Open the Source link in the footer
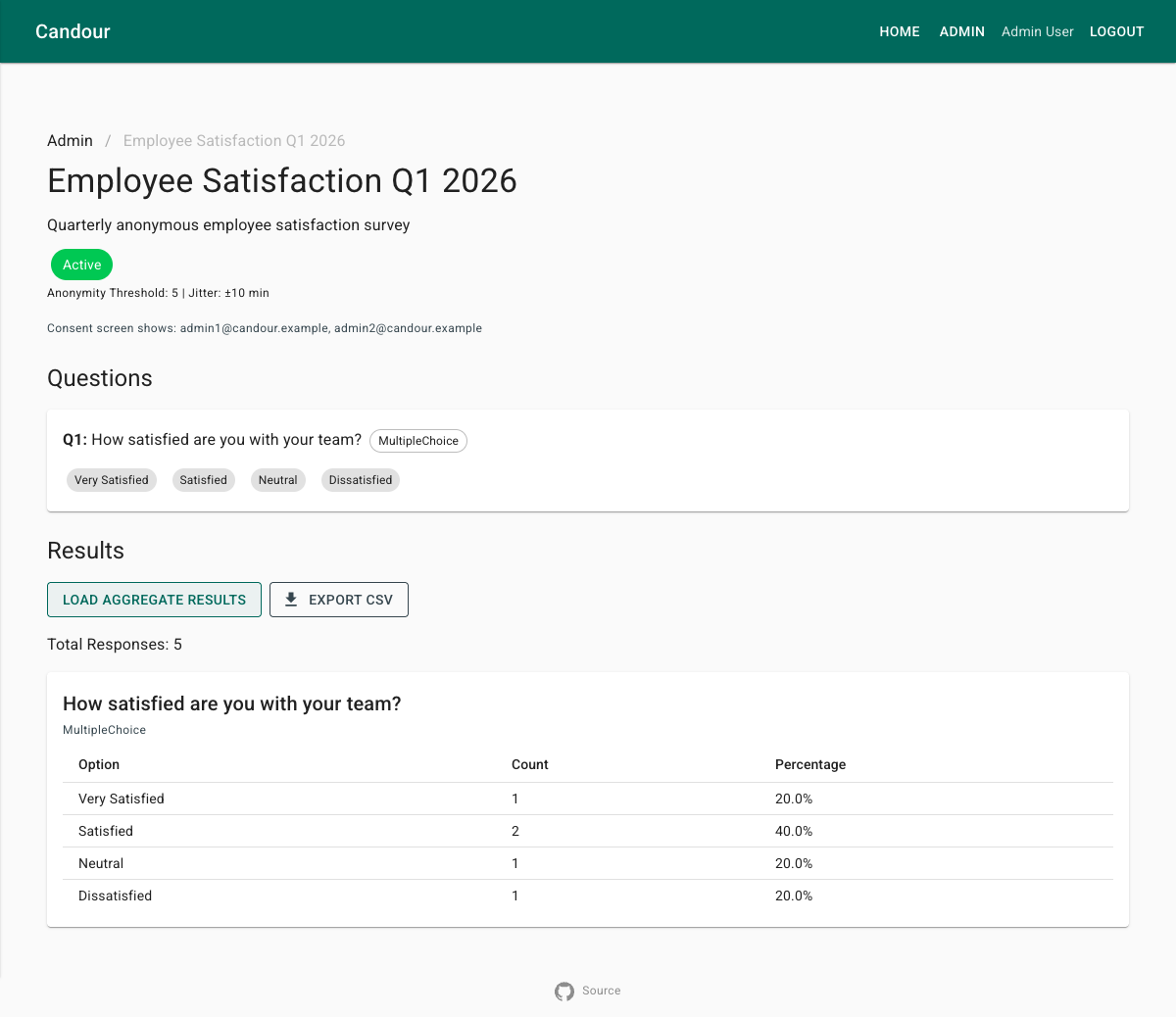Image resolution: width=1176 pixels, height=1017 pixels. point(601,991)
